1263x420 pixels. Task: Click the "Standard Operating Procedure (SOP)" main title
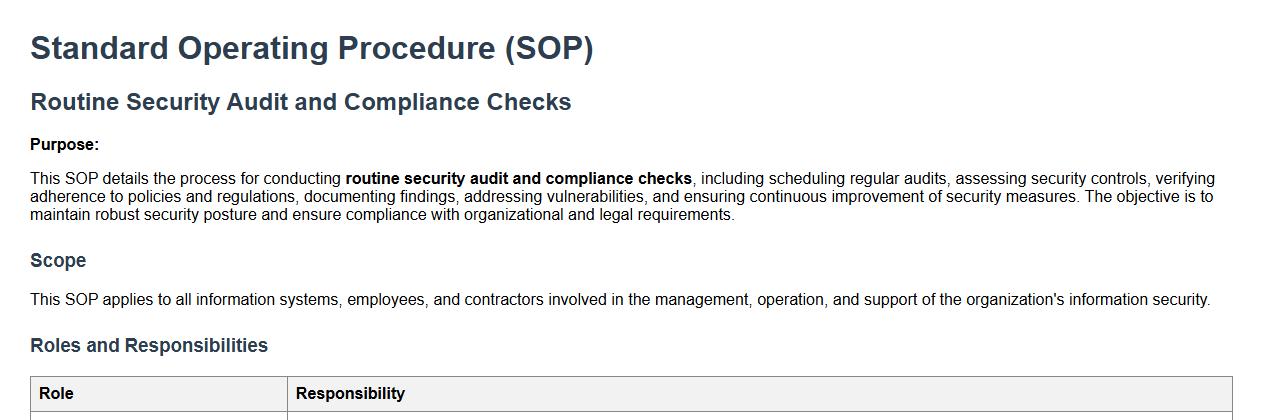pyautogui.click(x=311, y=49)
